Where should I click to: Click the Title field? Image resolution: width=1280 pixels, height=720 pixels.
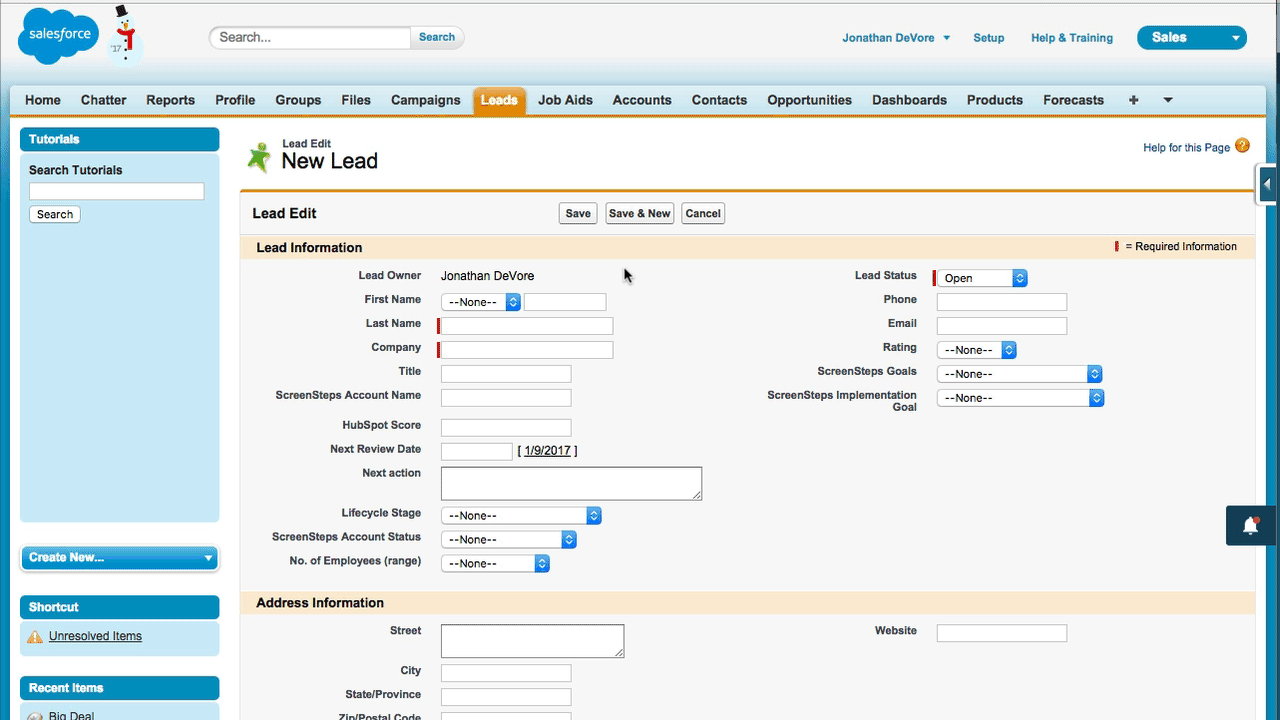coord(506,374)
